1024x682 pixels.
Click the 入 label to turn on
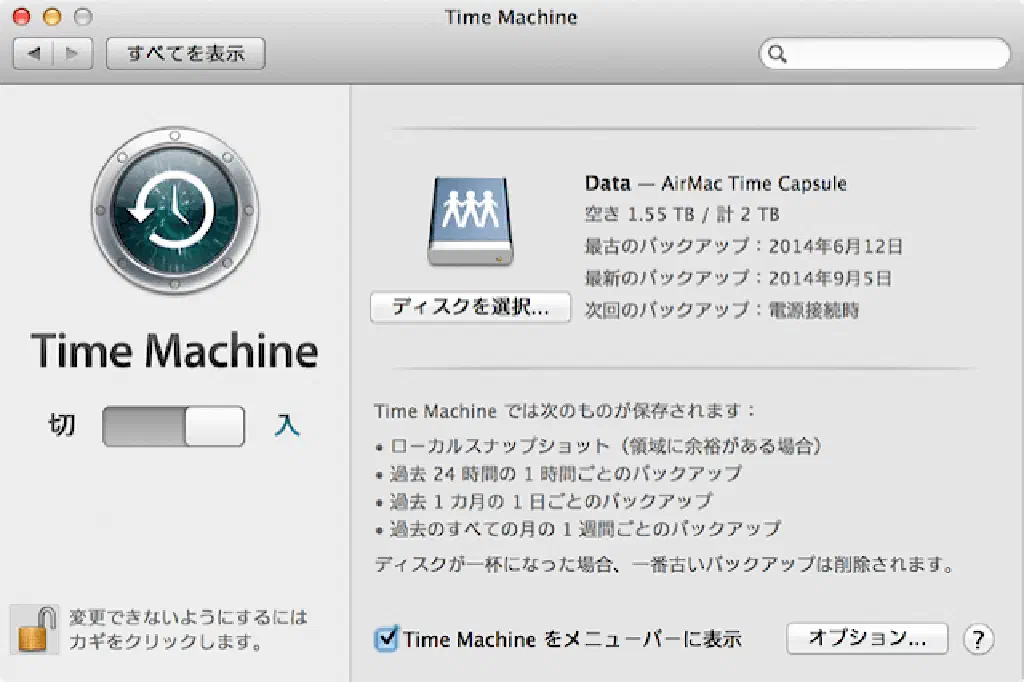pos(287,426)
